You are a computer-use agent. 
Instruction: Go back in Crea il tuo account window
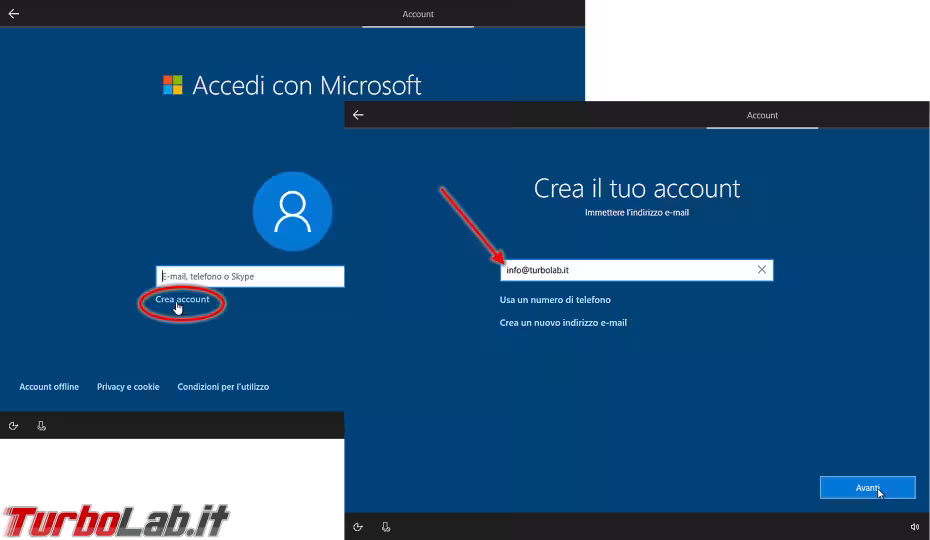point(358,115)
